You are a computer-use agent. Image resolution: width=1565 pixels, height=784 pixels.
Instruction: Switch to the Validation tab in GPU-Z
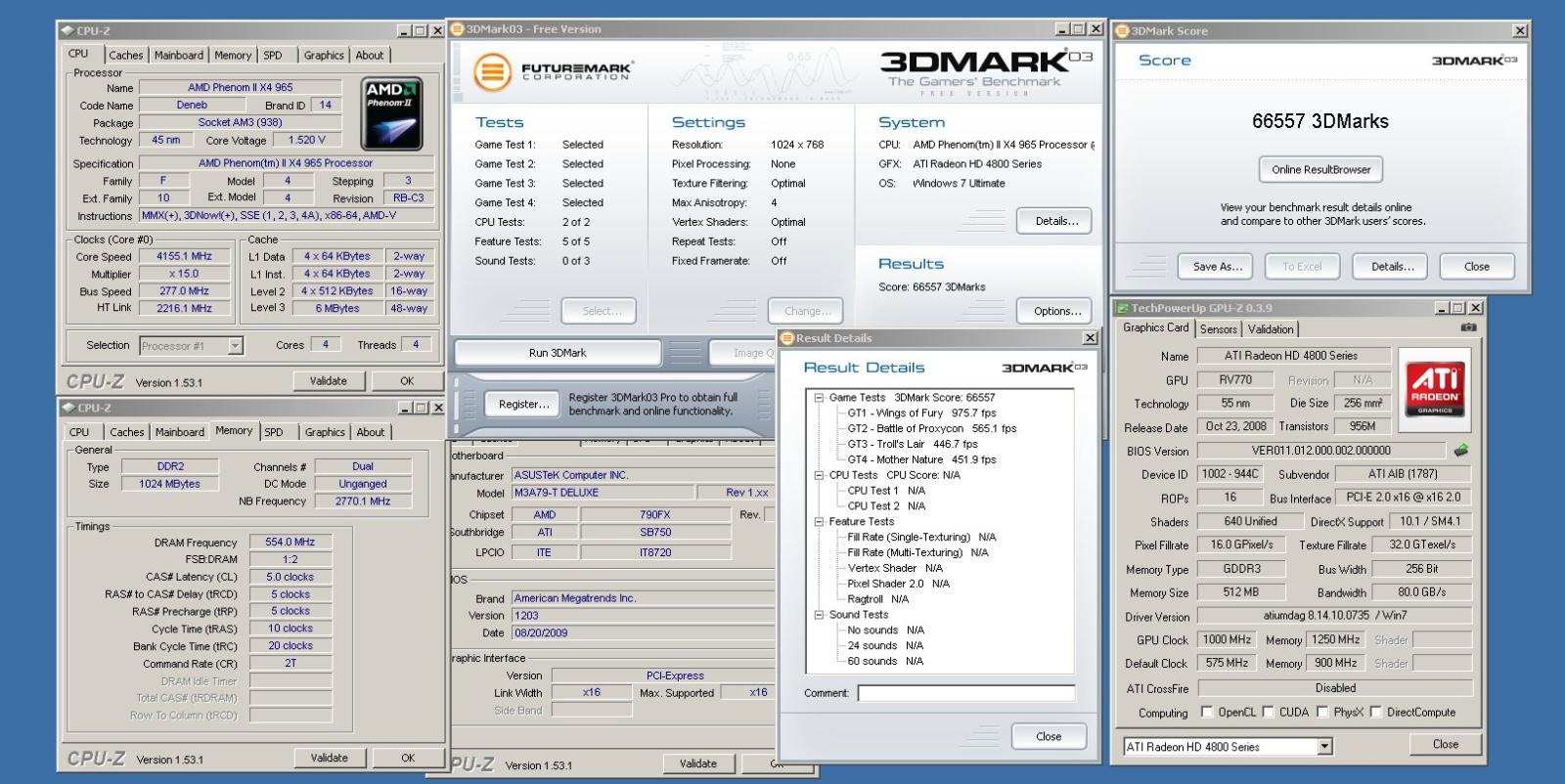(x=1271, y=329)
